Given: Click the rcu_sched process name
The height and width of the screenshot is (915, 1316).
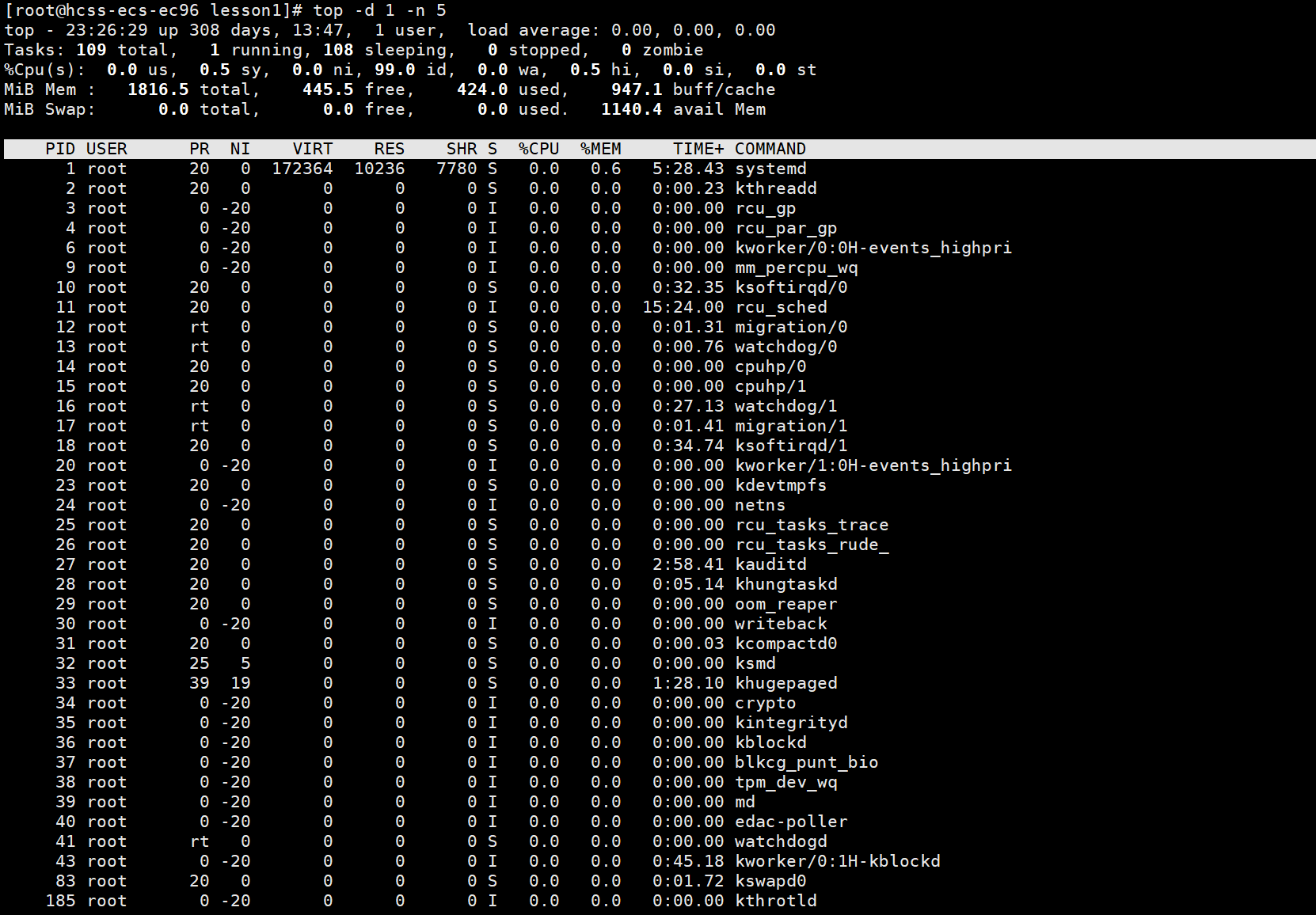Looking at the screenshot, I should coord(781,307).
